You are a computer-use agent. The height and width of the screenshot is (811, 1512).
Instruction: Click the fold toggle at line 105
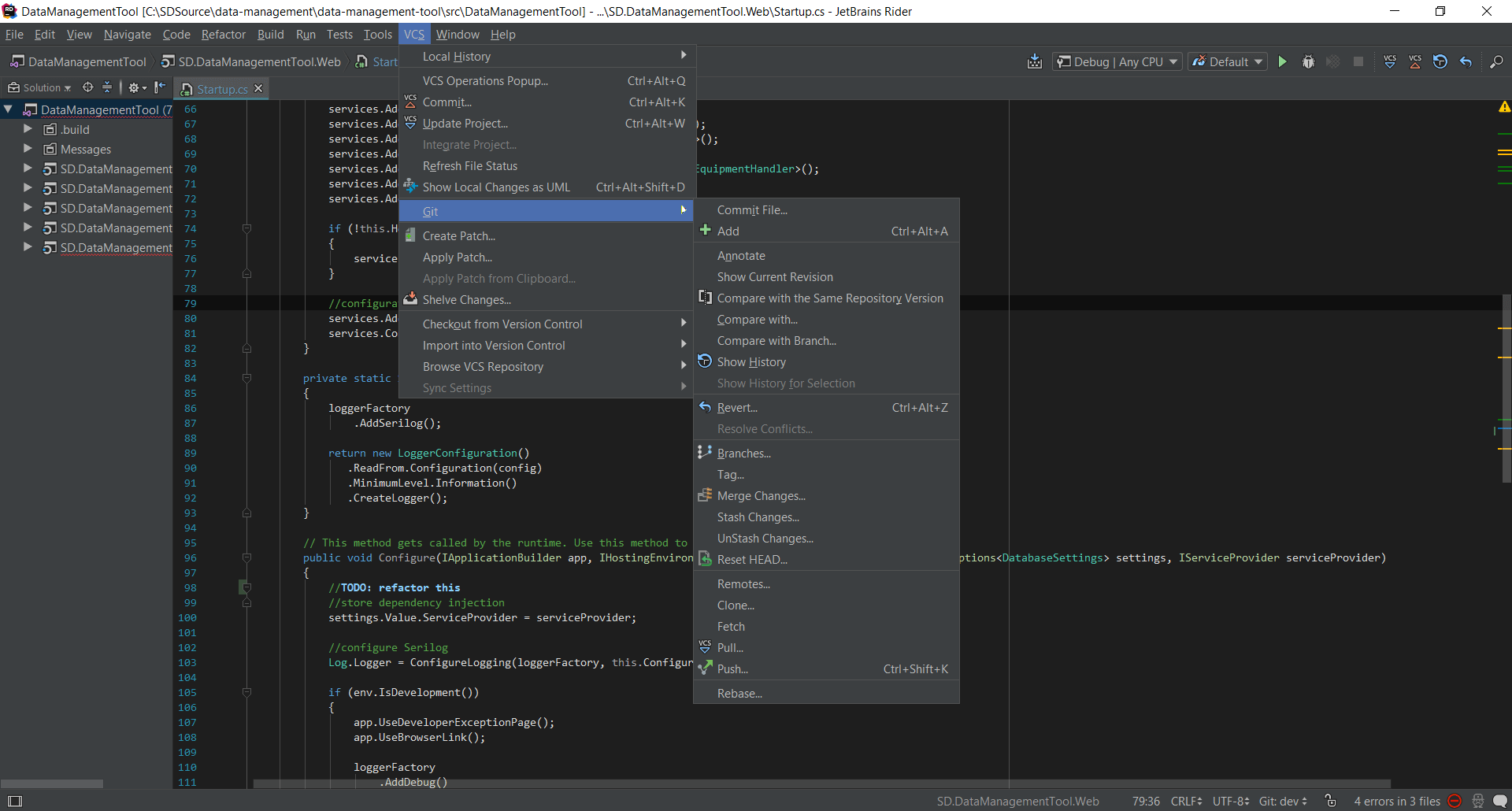tap(246, 692)
